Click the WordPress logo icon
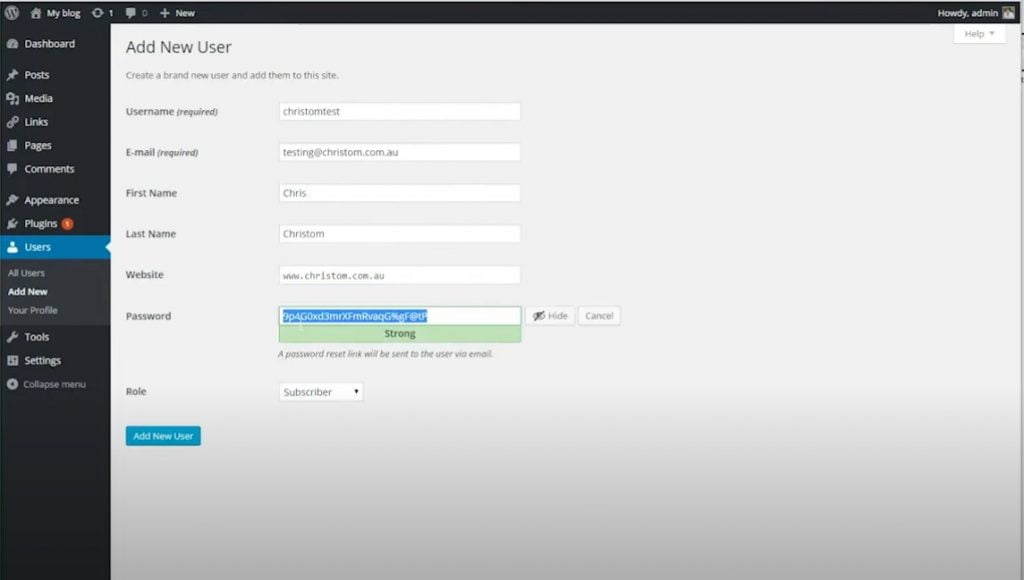 click(12, 13)
